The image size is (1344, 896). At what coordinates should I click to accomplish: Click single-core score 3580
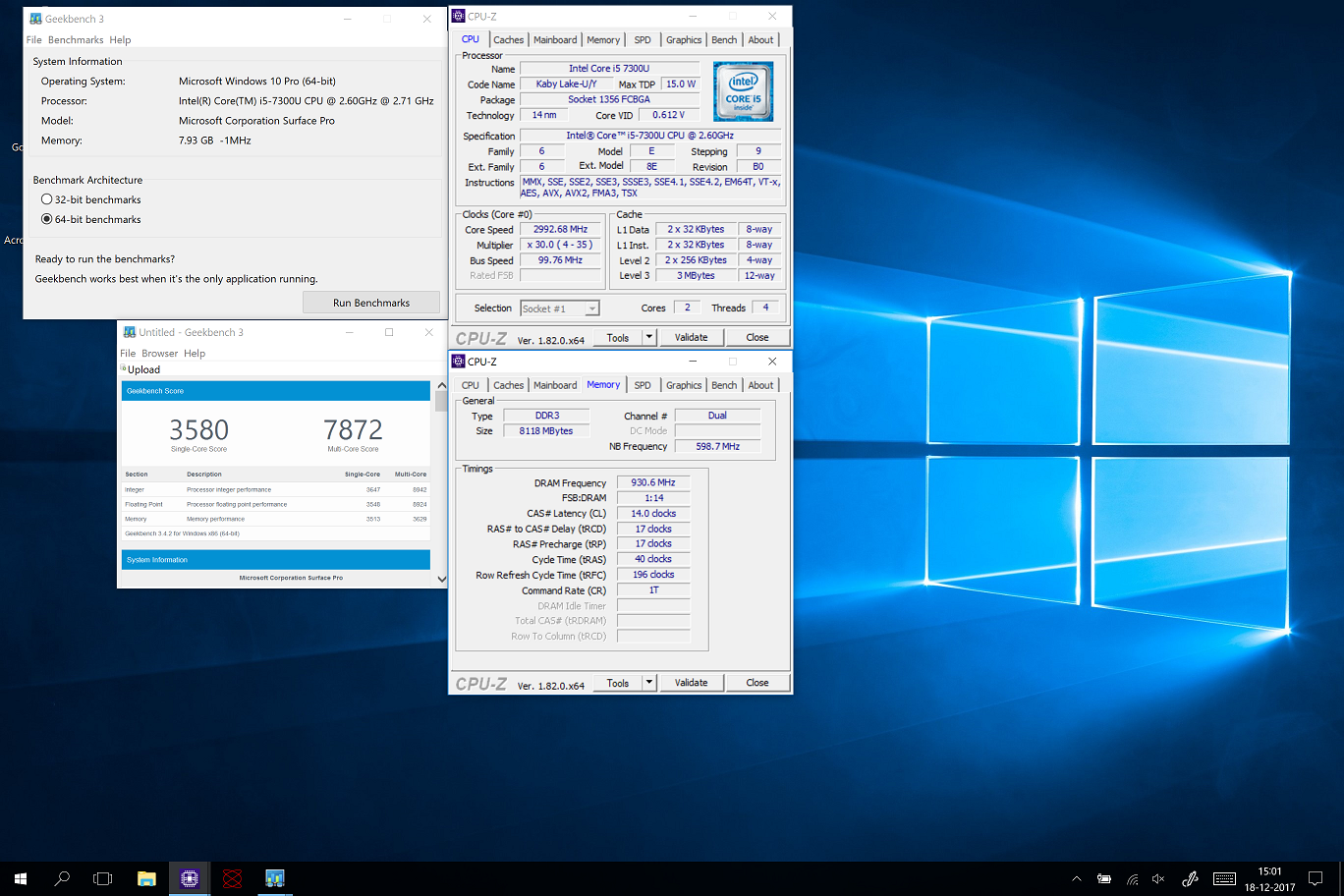click(x=199, y=430)
